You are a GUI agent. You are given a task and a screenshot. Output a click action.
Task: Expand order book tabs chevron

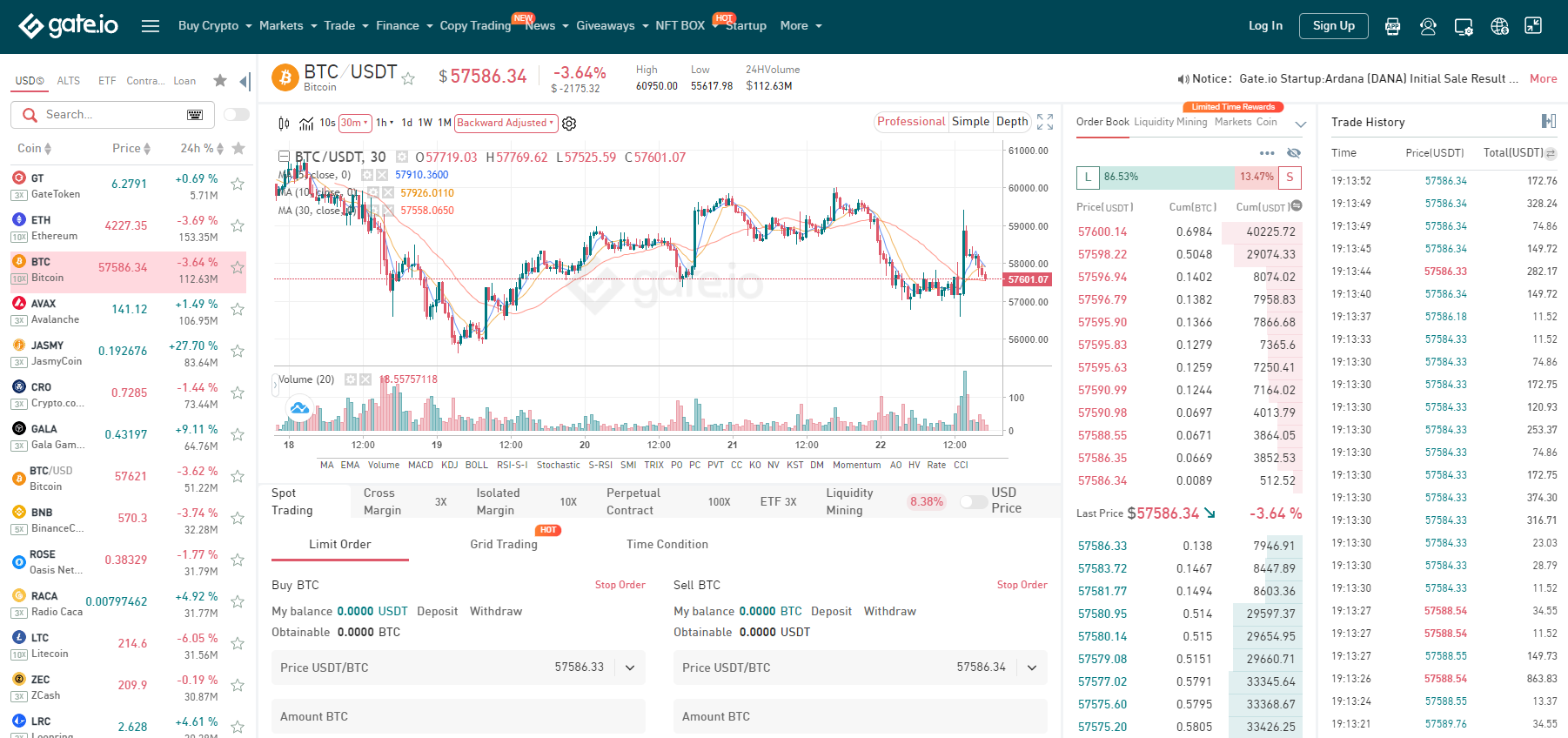1301,124
